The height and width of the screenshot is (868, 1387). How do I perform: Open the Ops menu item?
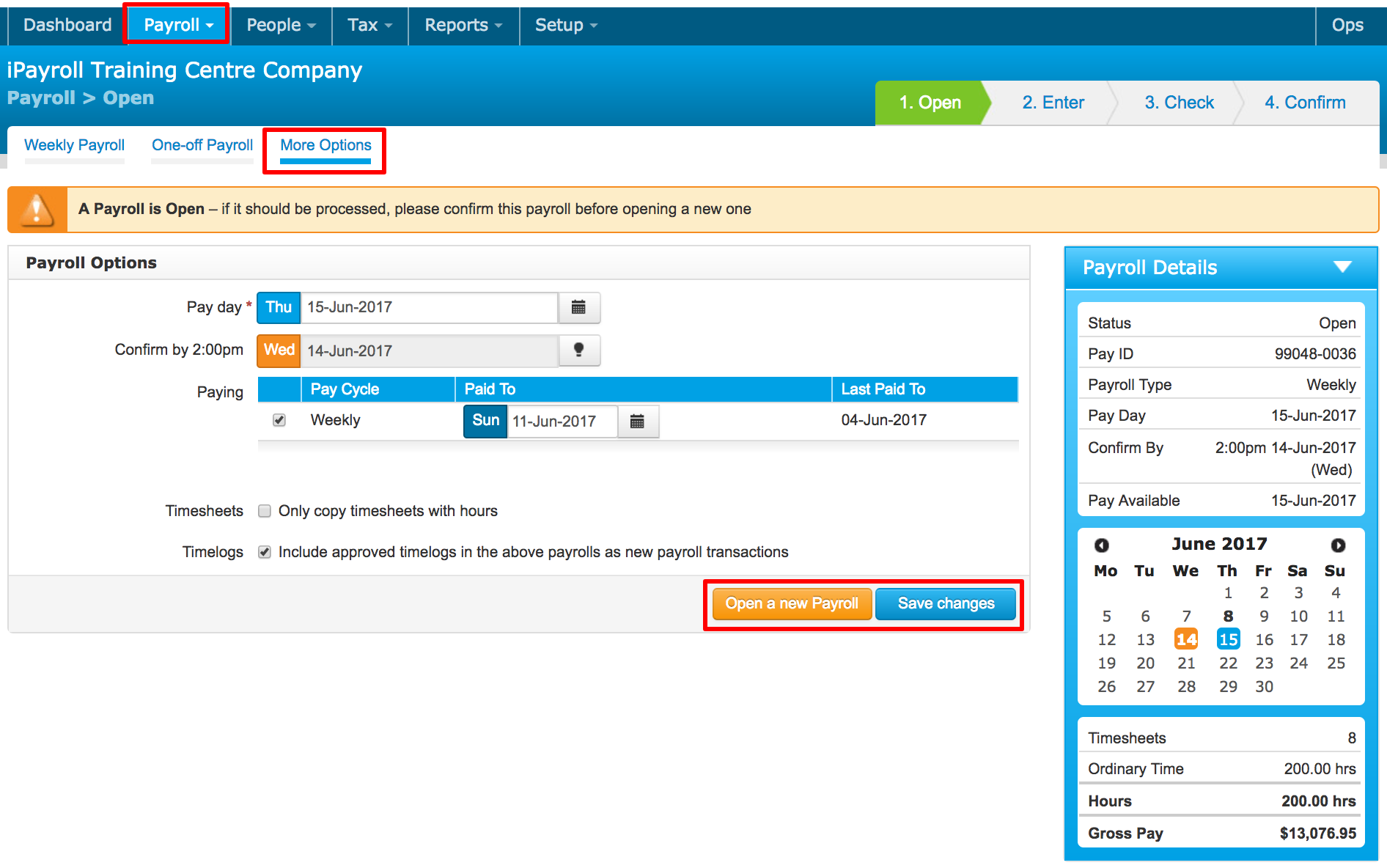(1347, 25)
